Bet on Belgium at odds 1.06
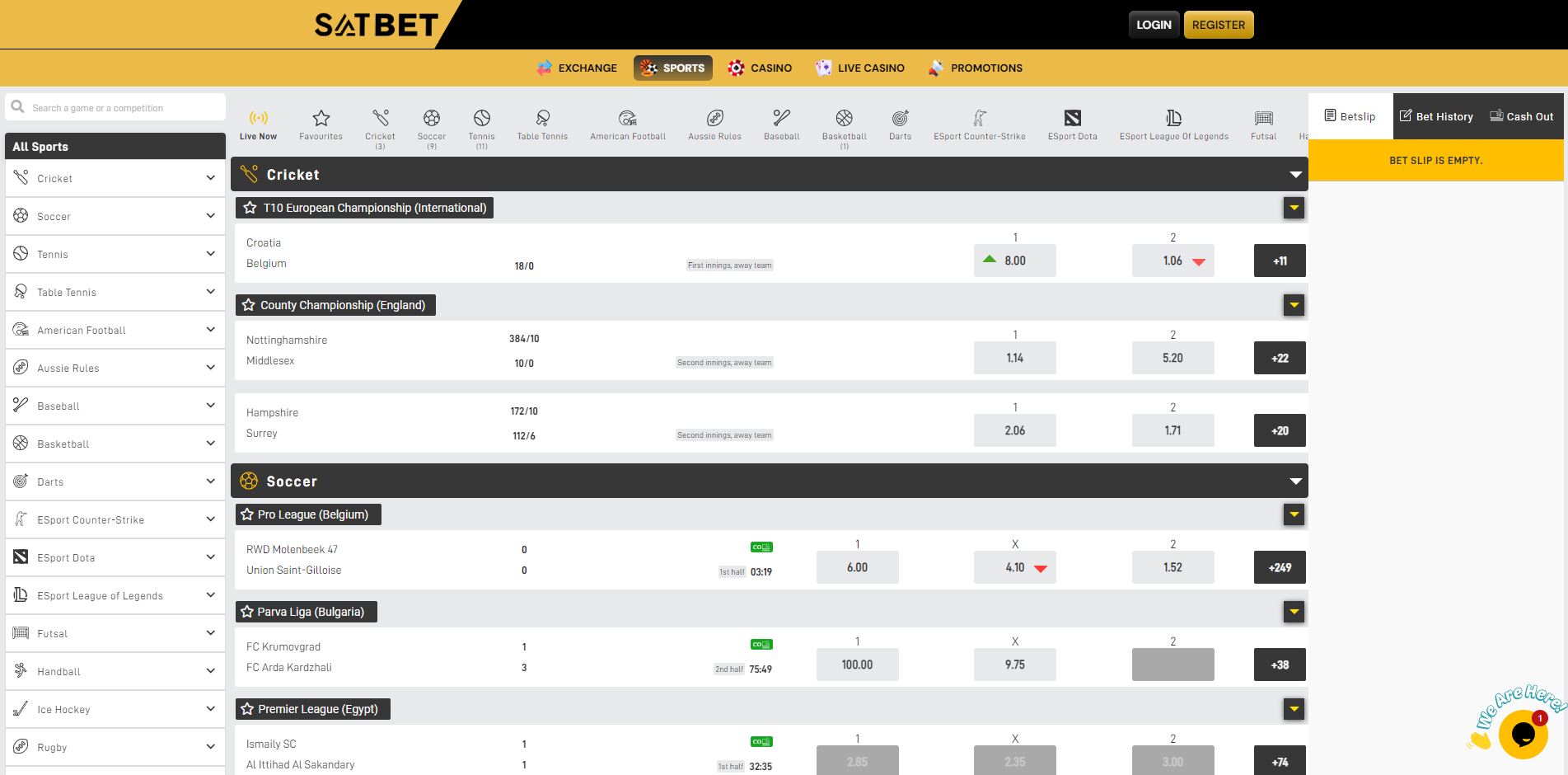This screenshot has height=775, width=1568. click(x=1173, y=261)
